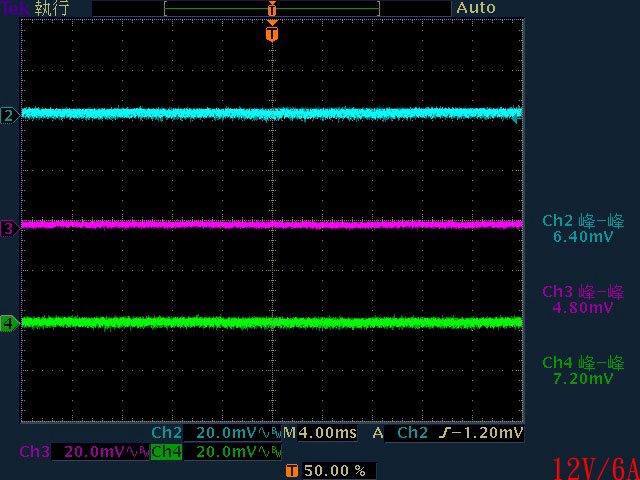The width and height of the screenshot is (640, 480).
Task: Click the orange trigger position T marker
Action: (x=272, y=34)
